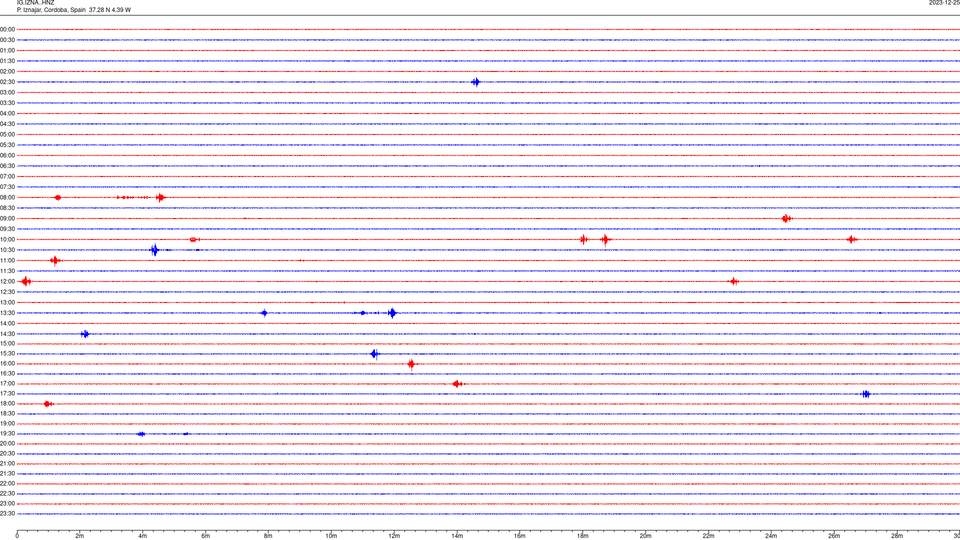Image resolution: width=960 pixels, height=540 pixels.
Task: Click the '19:30' time label
Action: [x=7, y=433]
